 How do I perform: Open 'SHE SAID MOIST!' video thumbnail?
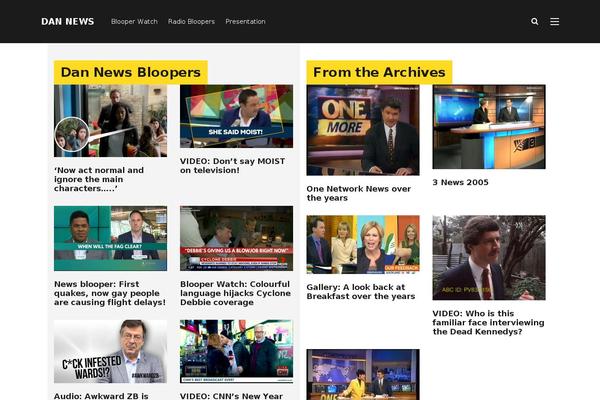(236, 116)
